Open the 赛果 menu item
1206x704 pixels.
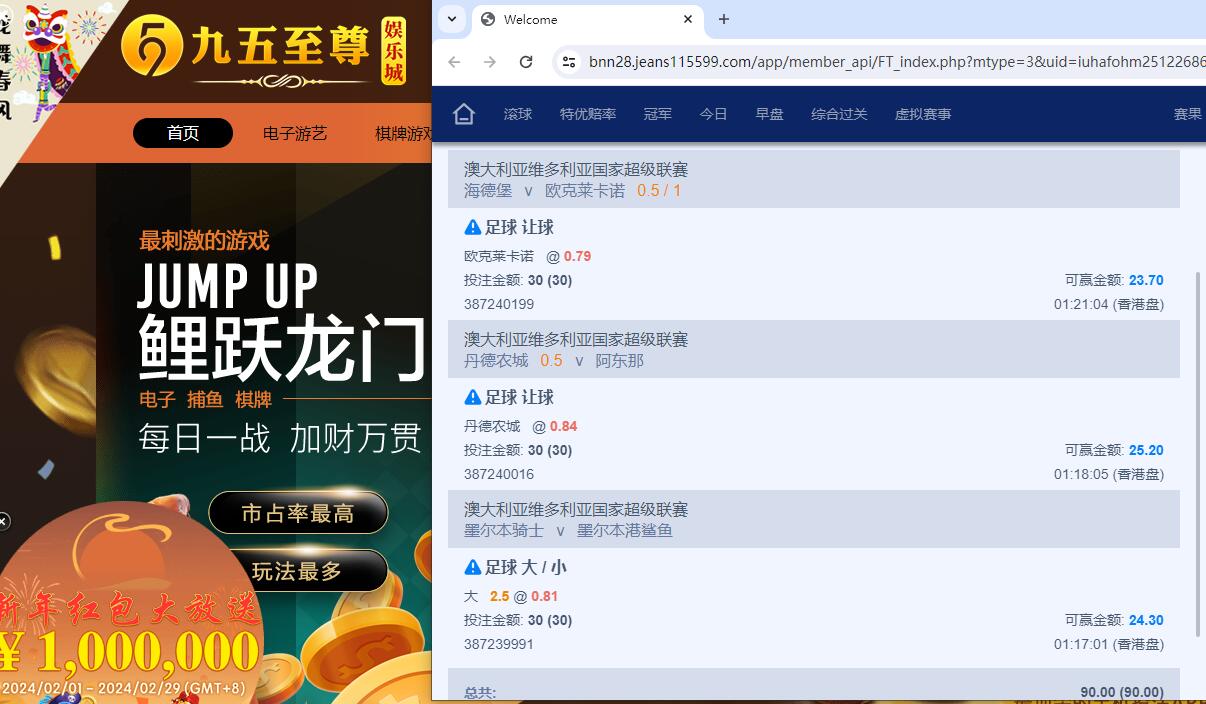pos(1188,114)
